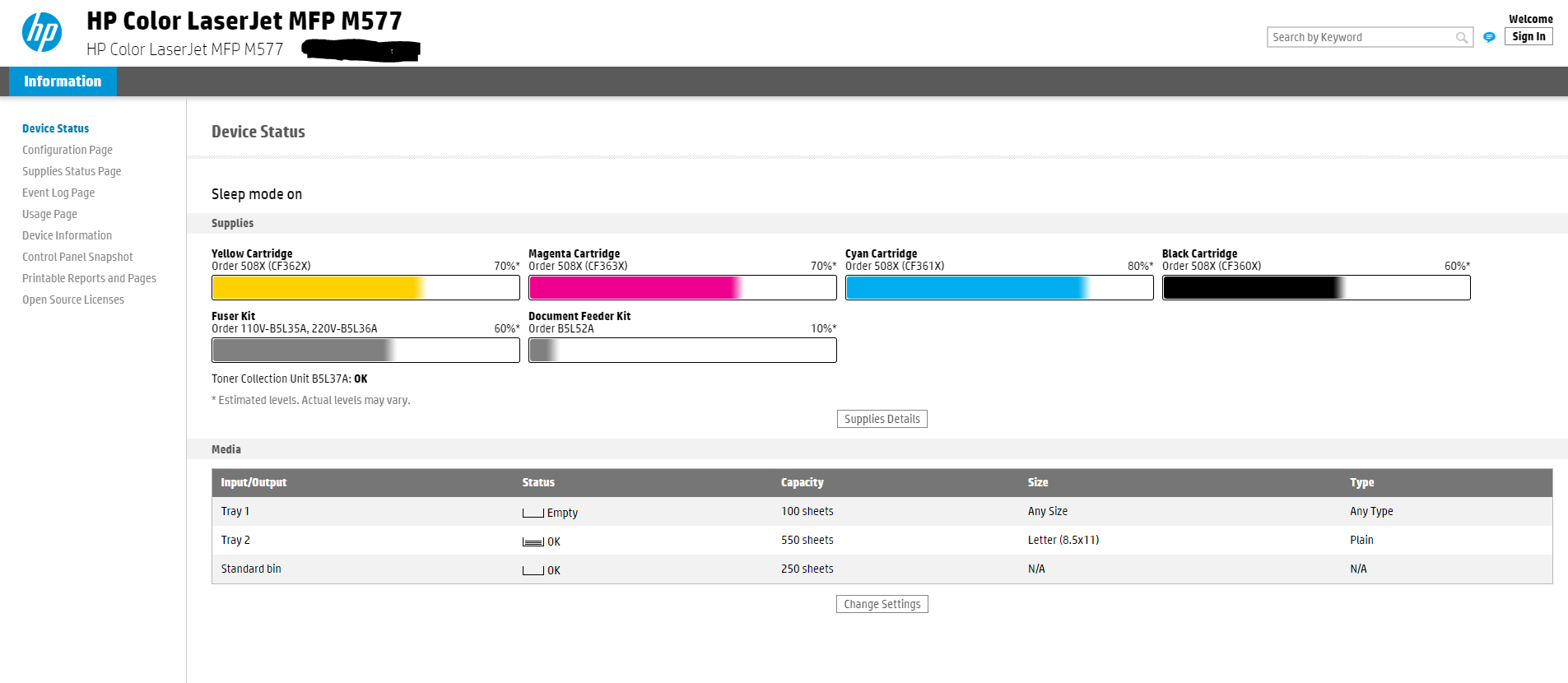
Task: Click the search magnifier icon
Action: pos(1462,37)
